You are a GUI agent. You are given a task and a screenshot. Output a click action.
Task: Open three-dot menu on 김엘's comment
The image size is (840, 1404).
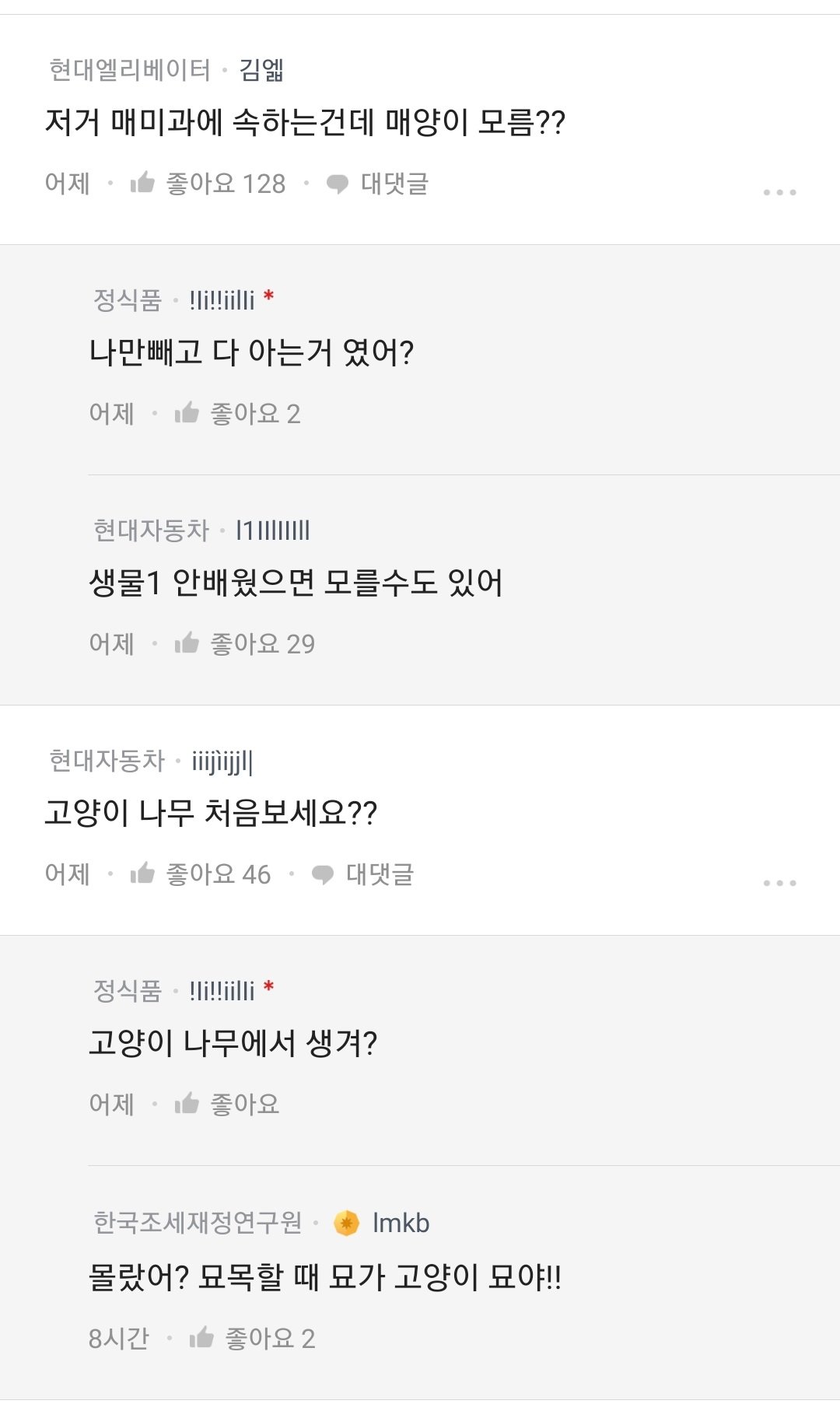pyautogui.click(x=779, y=192)
